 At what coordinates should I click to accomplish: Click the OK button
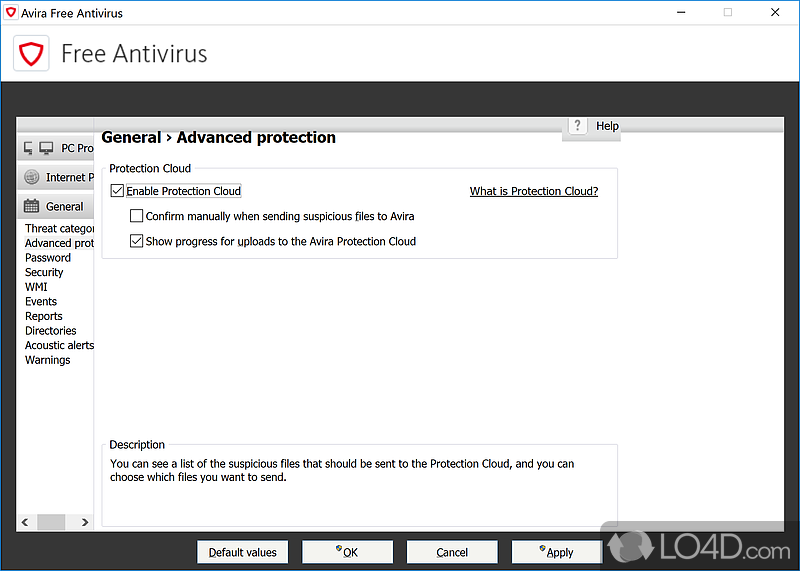click(347, 552)
